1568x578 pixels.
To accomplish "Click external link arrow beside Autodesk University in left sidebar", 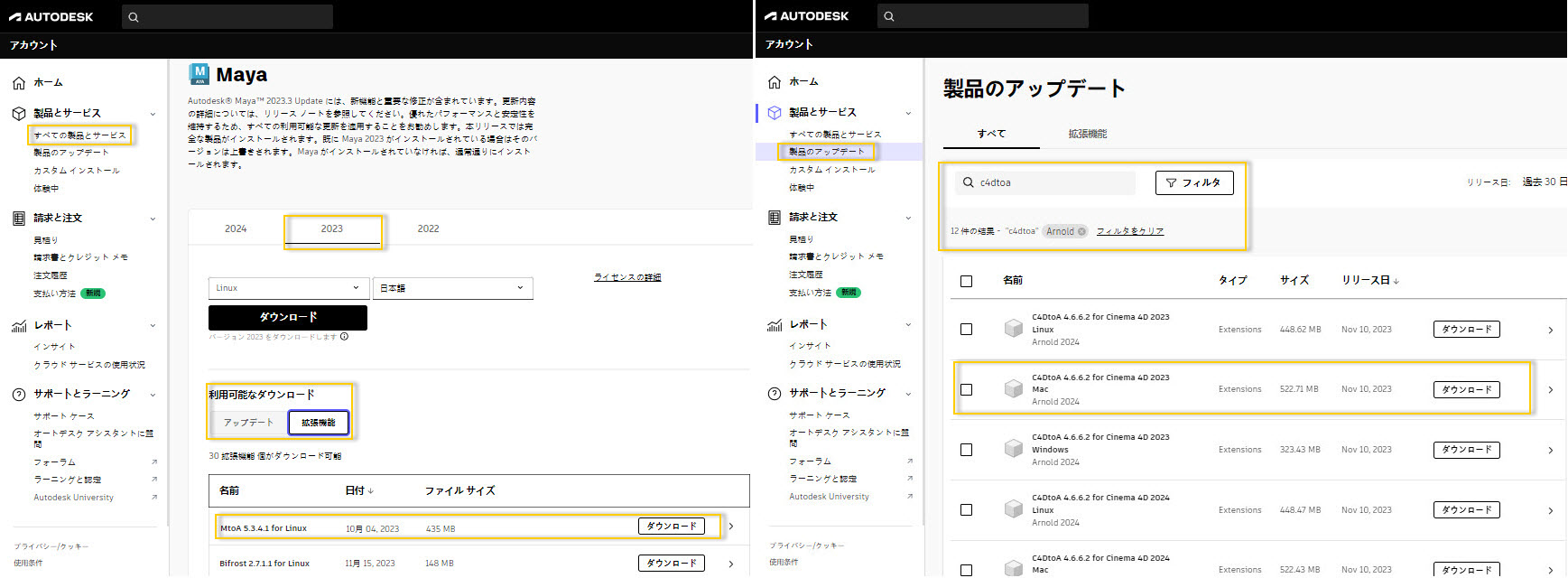I will pyautogui.click(x=154, y=498).
